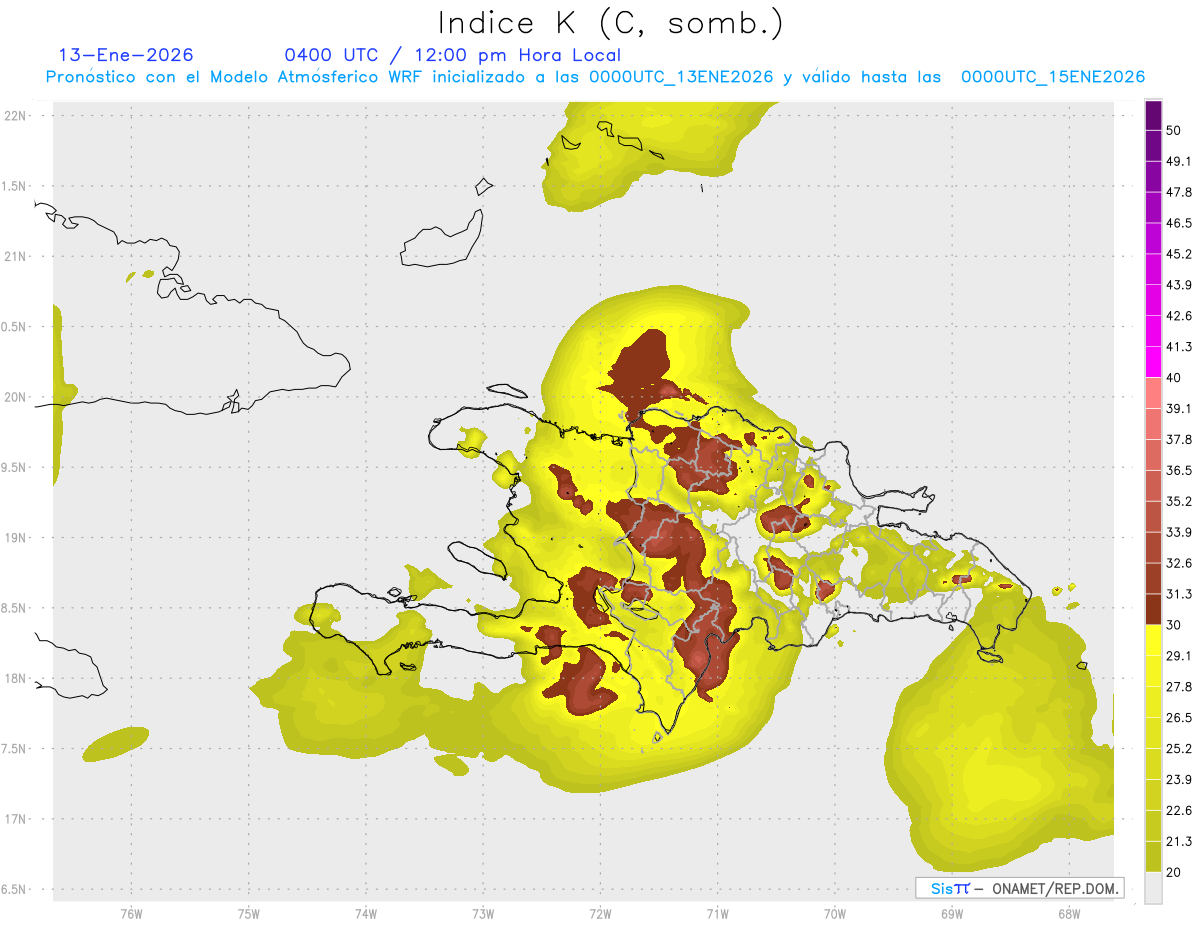
Task: Click the legend value "32.6"
Action: (x=1178, y=563)
